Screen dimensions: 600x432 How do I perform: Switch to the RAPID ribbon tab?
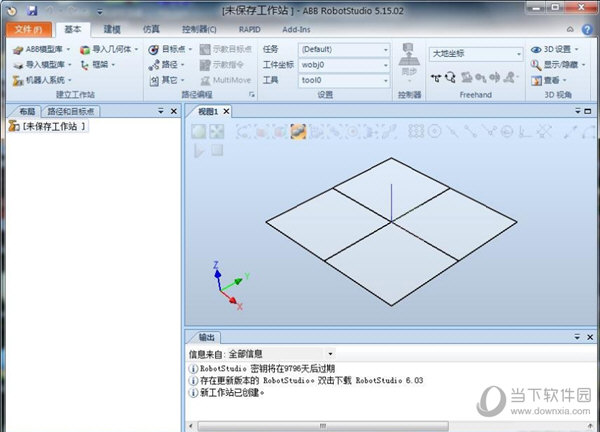coord(249,29)
